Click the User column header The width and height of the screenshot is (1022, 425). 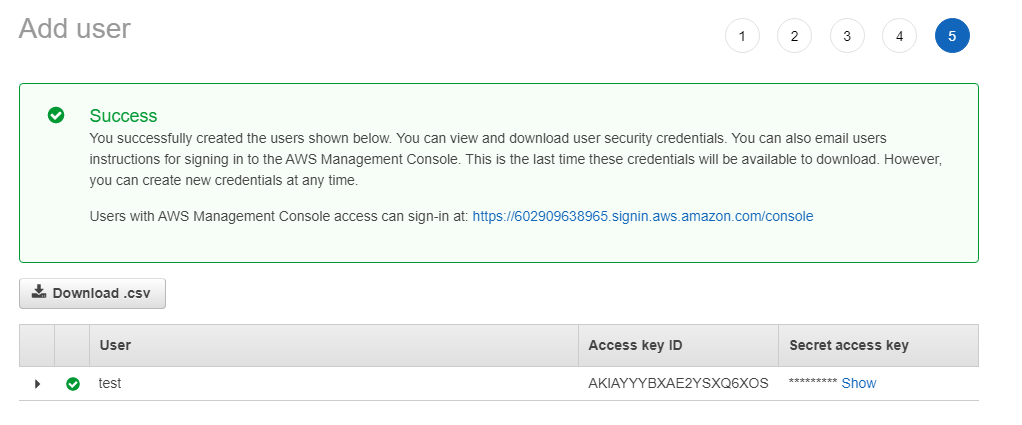(x=115, y=345)
